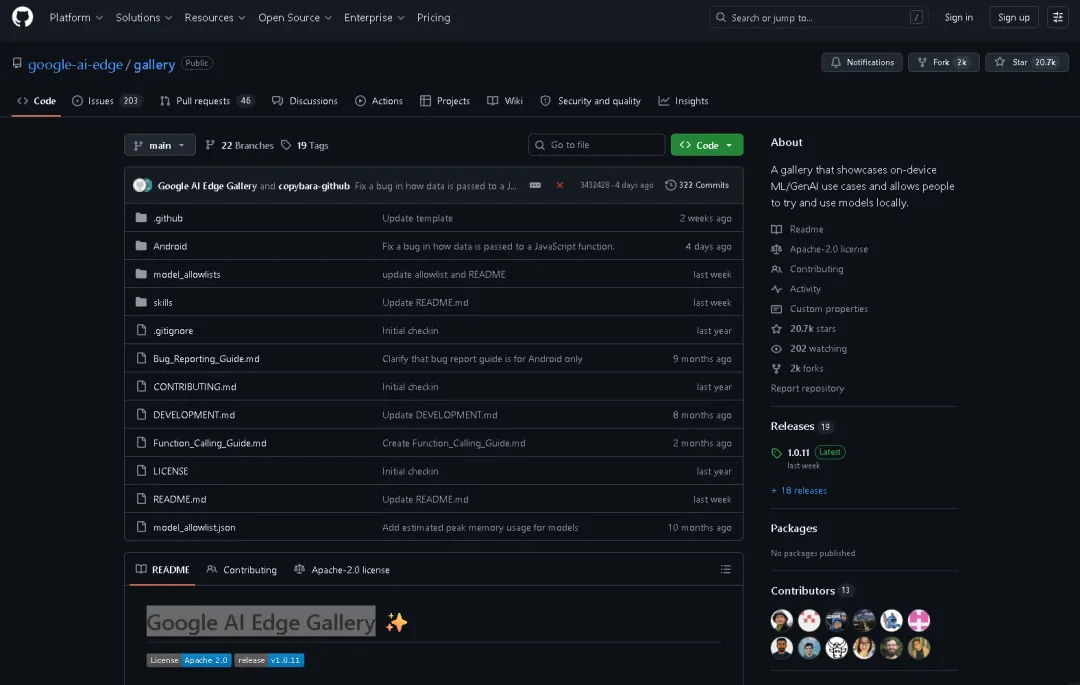Select the Code tab

point(37,101)
